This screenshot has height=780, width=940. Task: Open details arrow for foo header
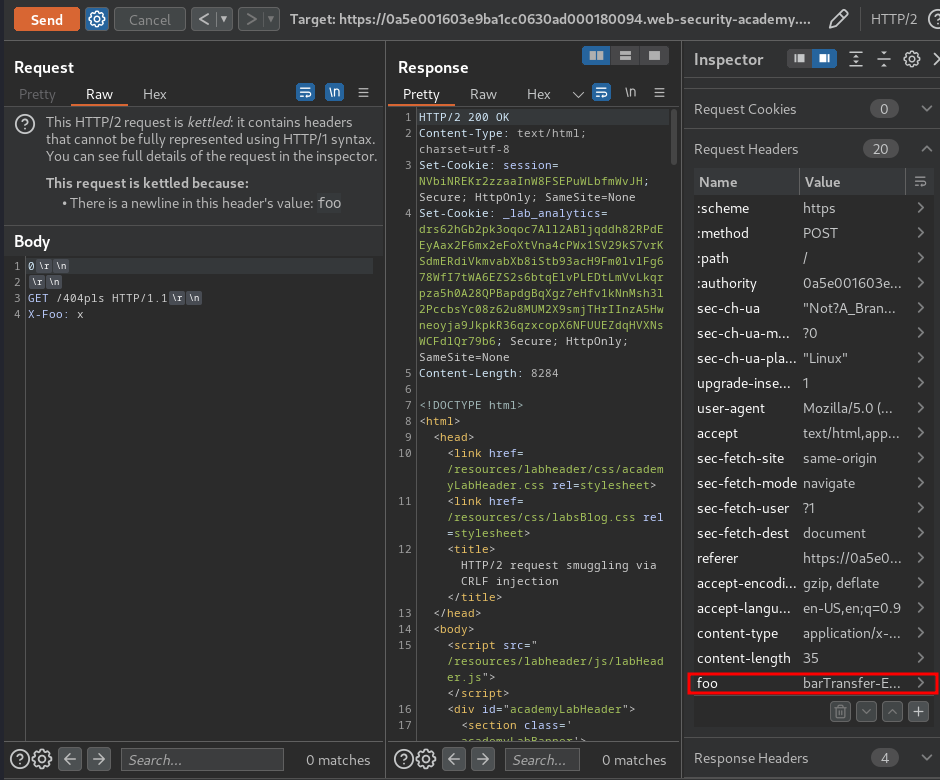(920, 682)
